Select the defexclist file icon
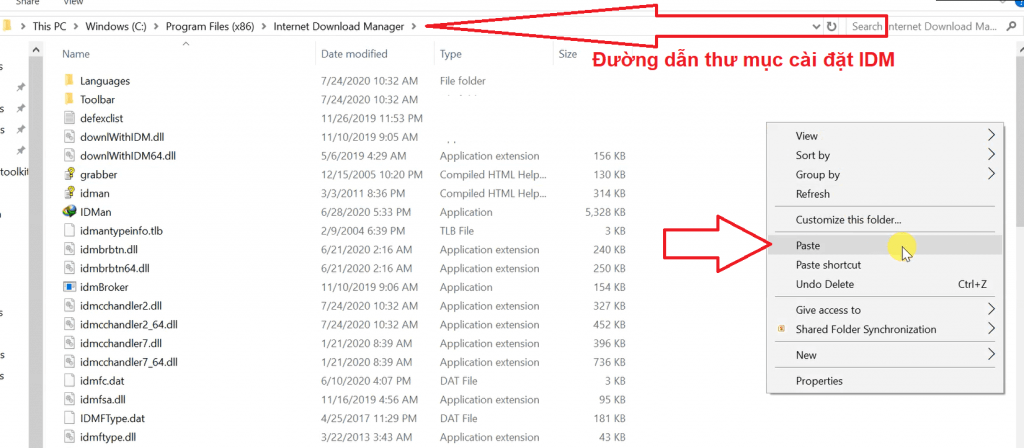Viewport: 1024px width, 448px height. (69, 118)
